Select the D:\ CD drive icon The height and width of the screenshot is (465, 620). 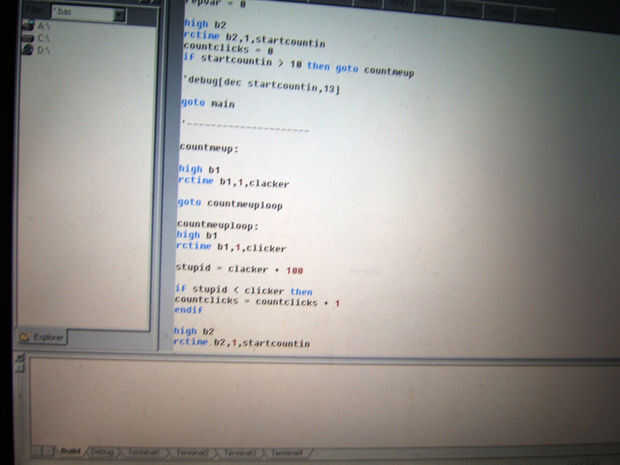pos(28,50)
